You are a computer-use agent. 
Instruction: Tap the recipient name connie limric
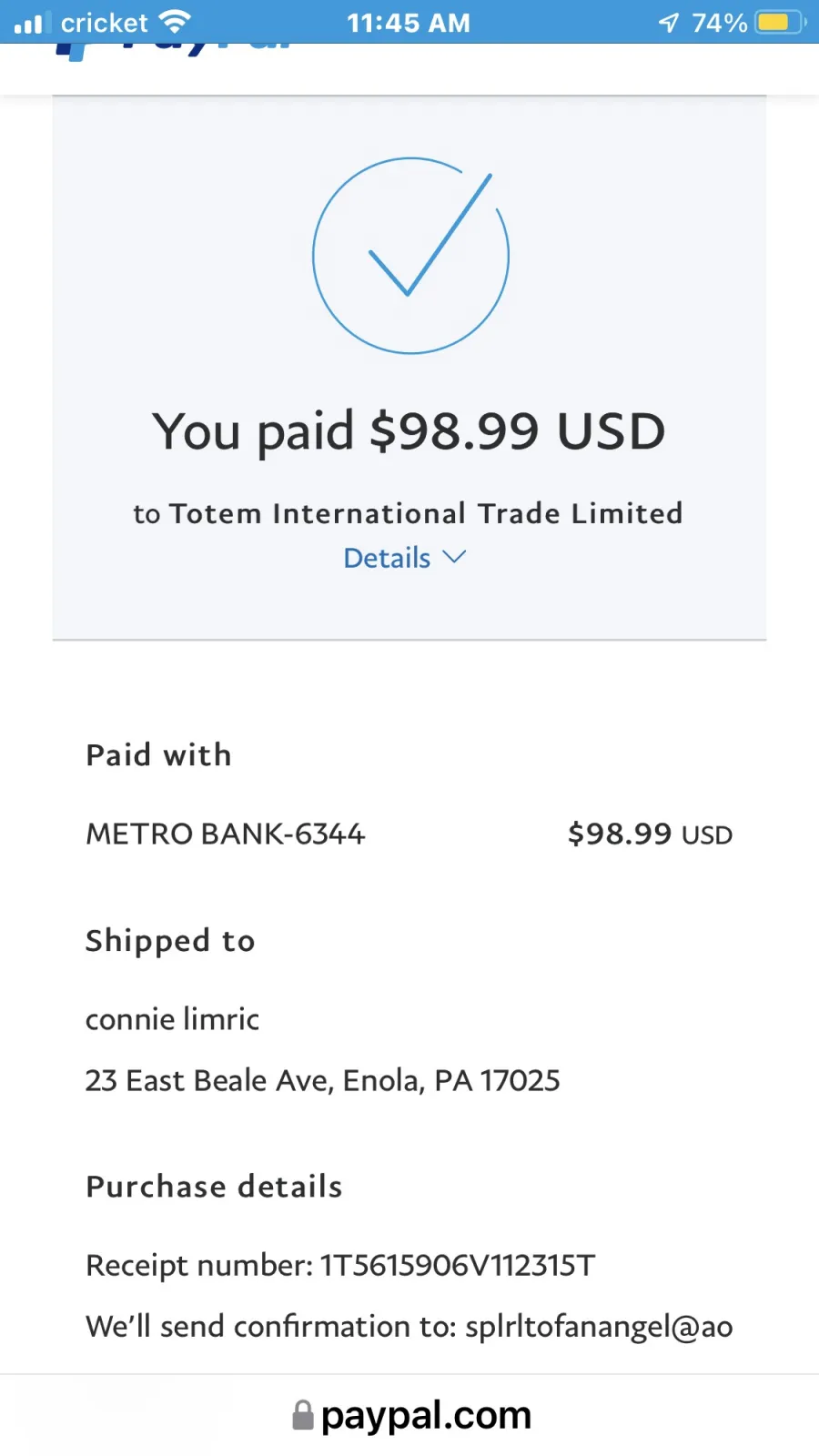[x=173, y=1019]
